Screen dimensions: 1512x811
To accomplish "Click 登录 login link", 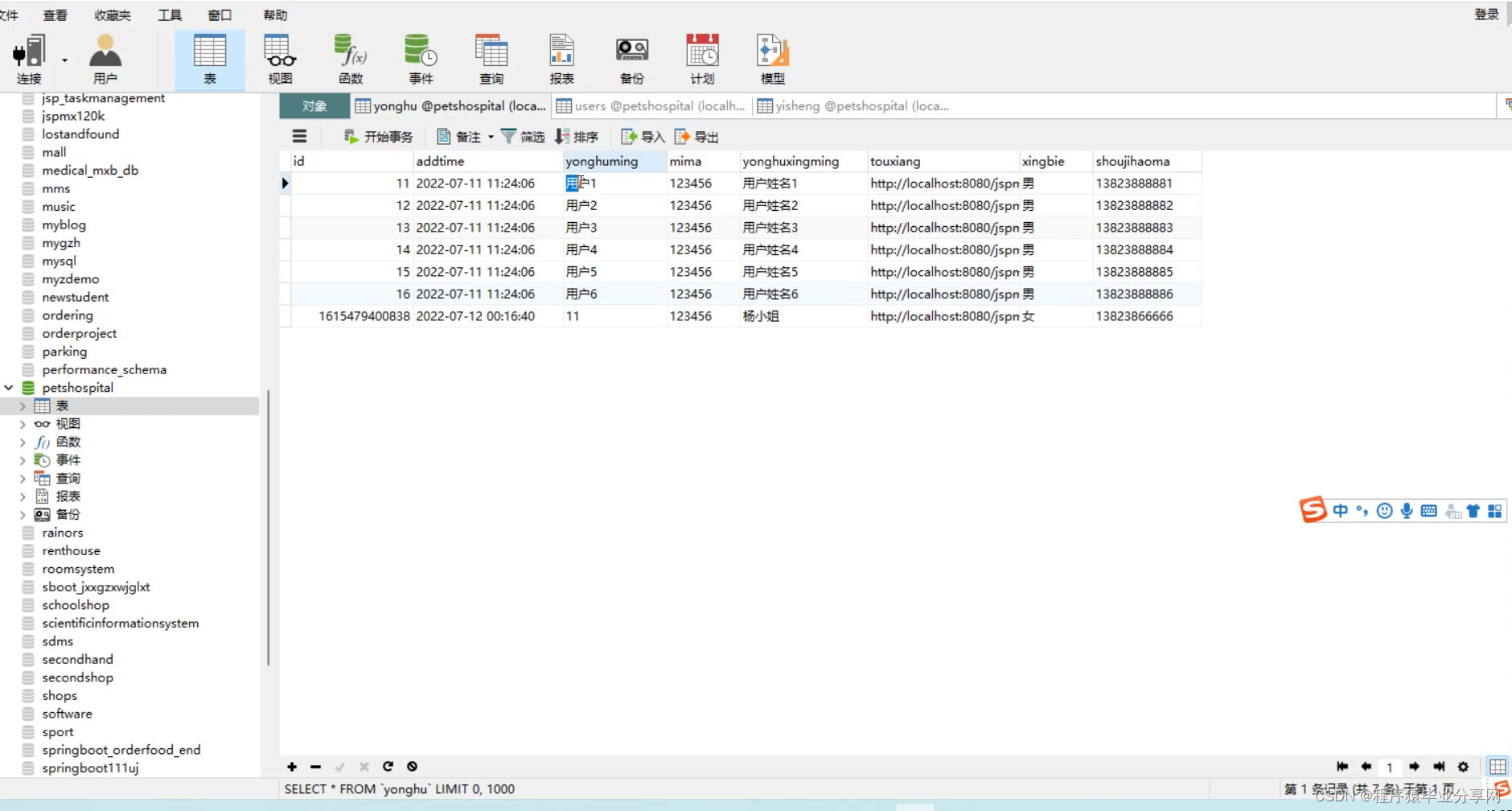I will pos(1486,14).
